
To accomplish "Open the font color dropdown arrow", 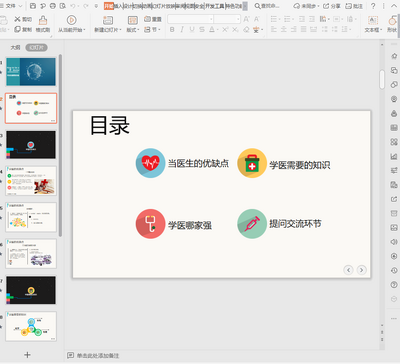I will pos(218,30).
